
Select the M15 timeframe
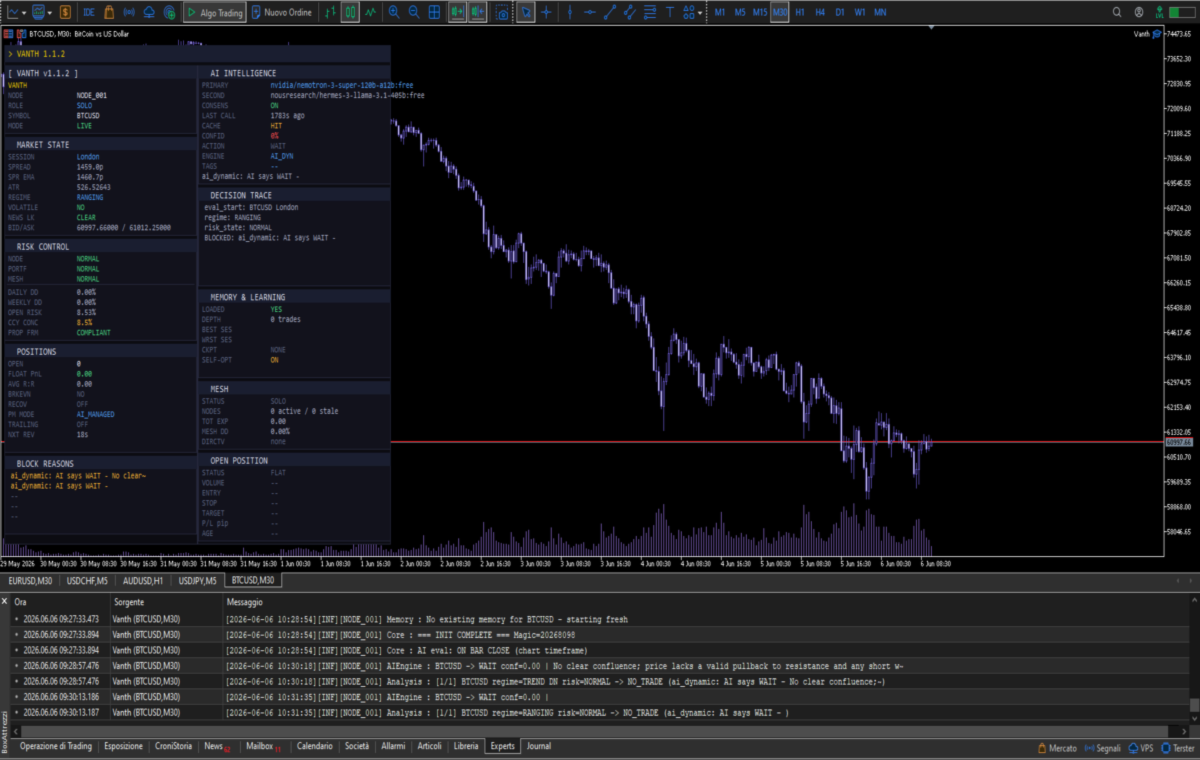pyautogui.click(x=760, y=12)
